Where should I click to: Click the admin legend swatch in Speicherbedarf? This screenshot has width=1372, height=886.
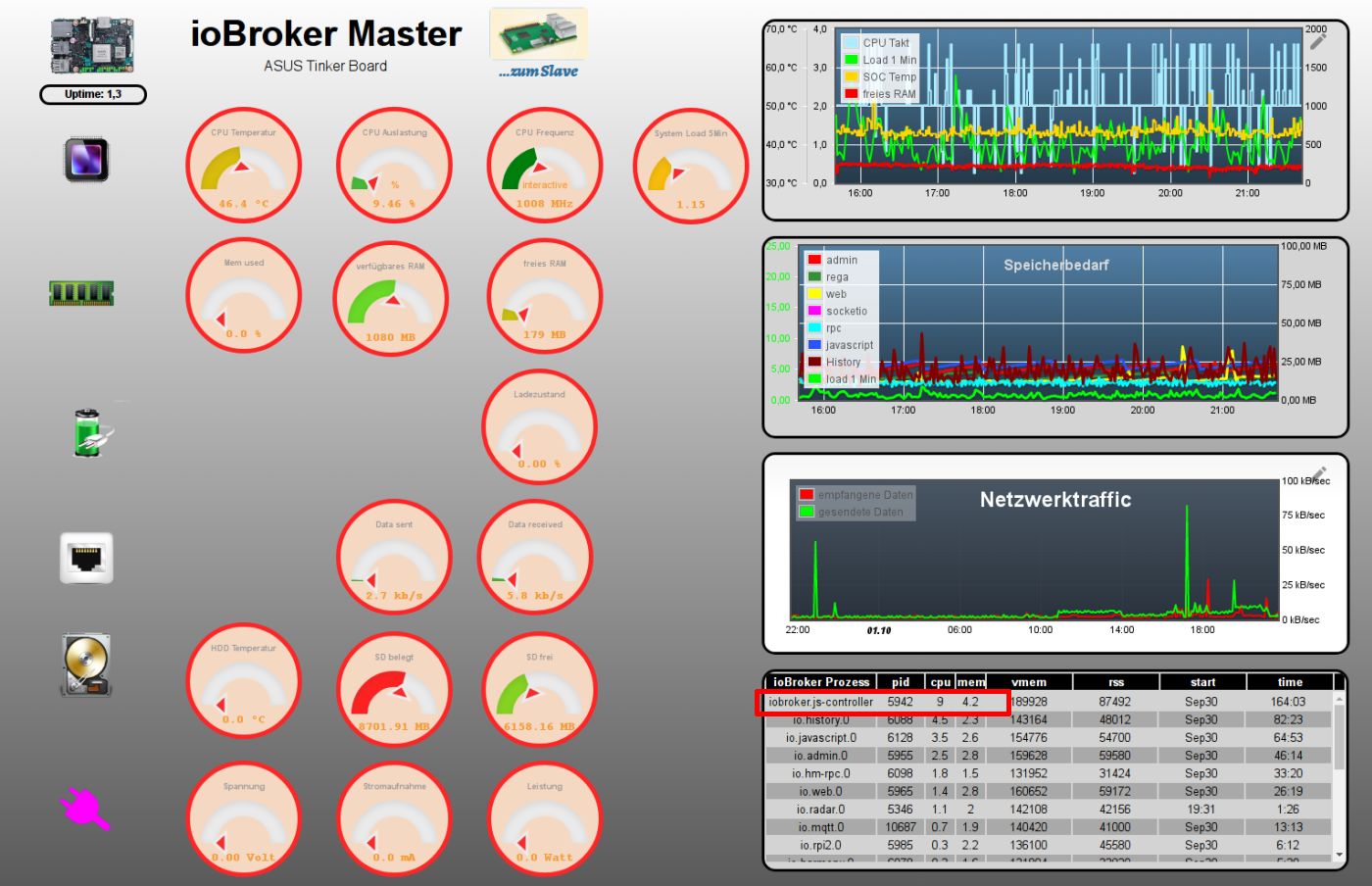814,260
